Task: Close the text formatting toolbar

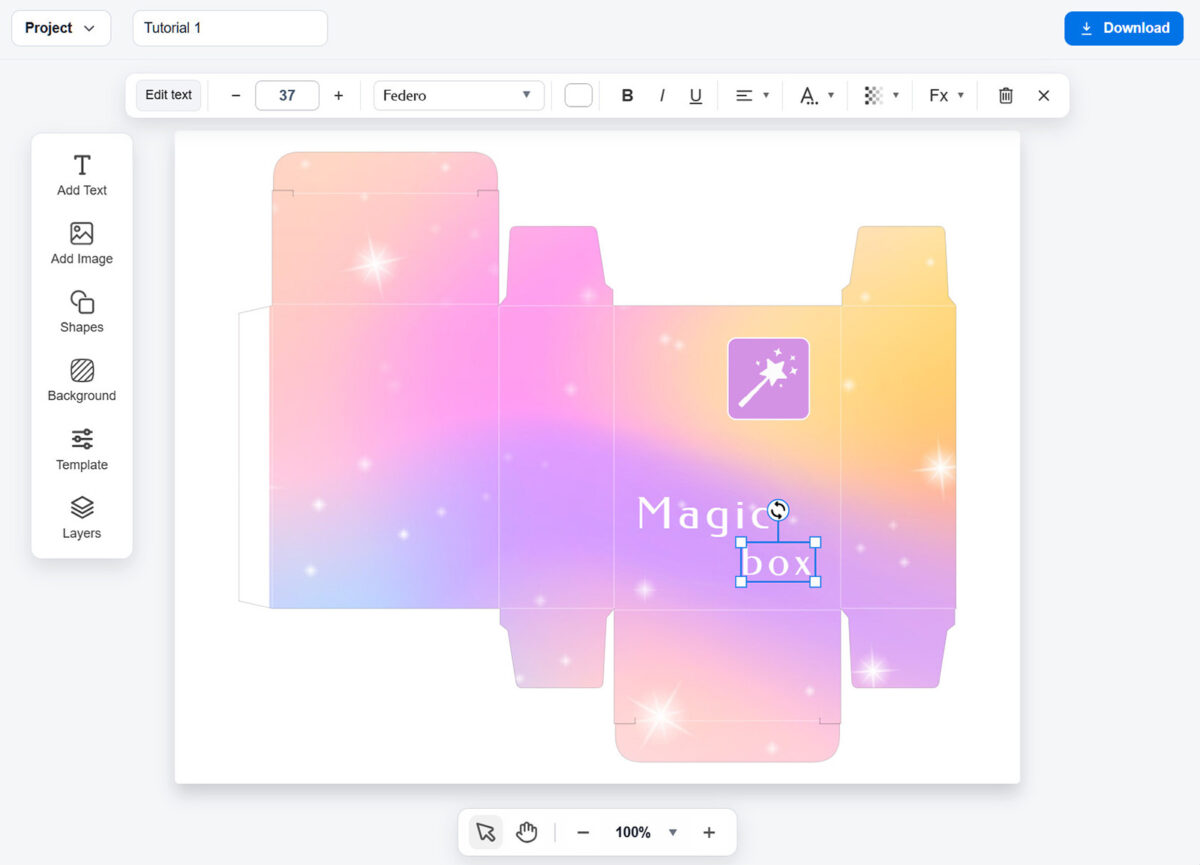Action: (1044, 96)
